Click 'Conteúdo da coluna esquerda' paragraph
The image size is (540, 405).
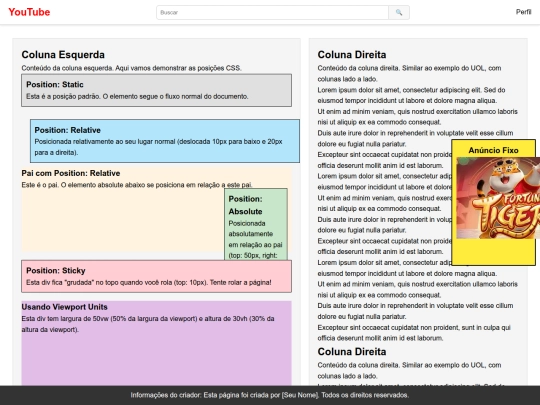click(131, 68)
